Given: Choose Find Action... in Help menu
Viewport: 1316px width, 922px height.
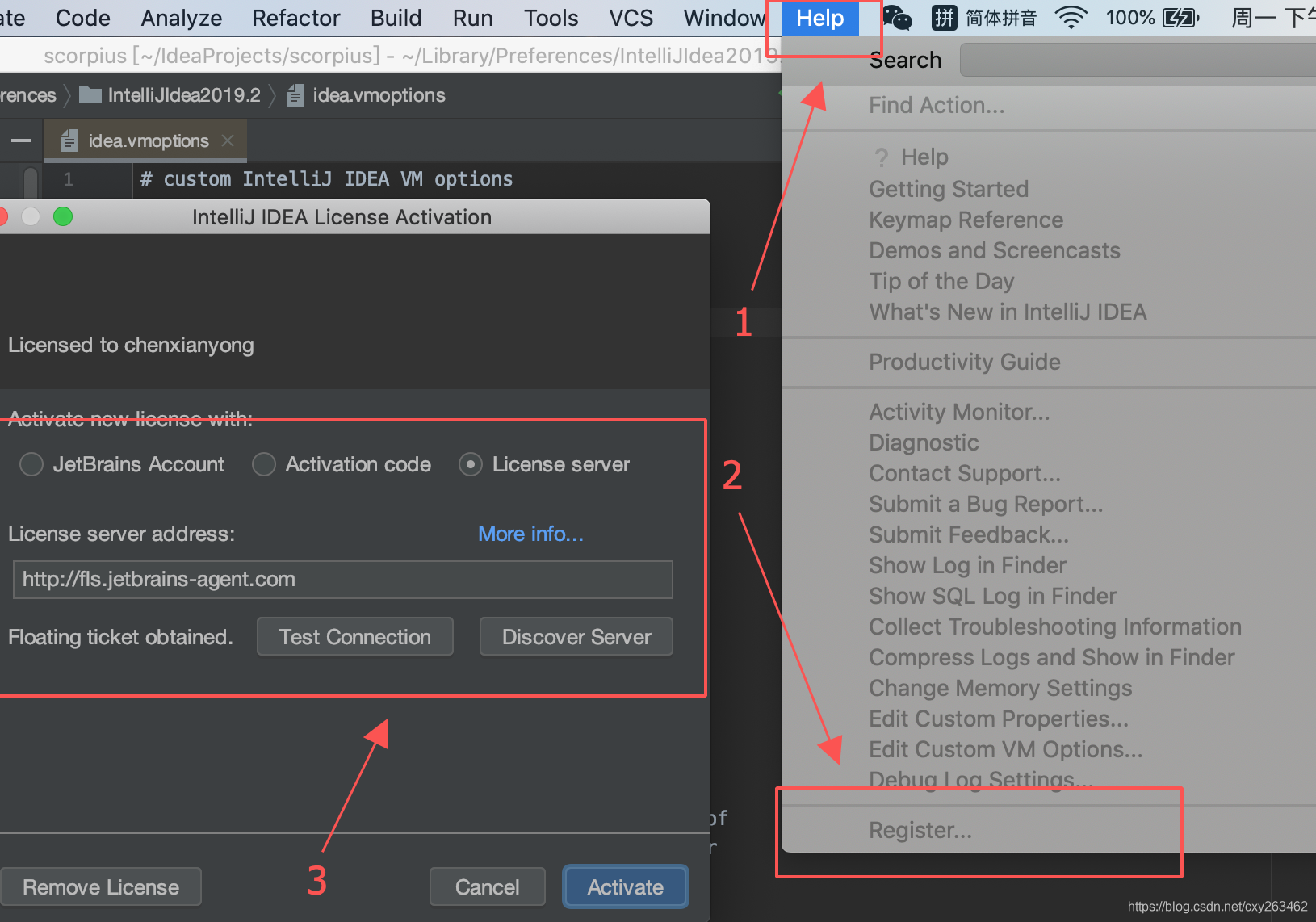Looking at the screenshot, I should [x=937, y=105].
